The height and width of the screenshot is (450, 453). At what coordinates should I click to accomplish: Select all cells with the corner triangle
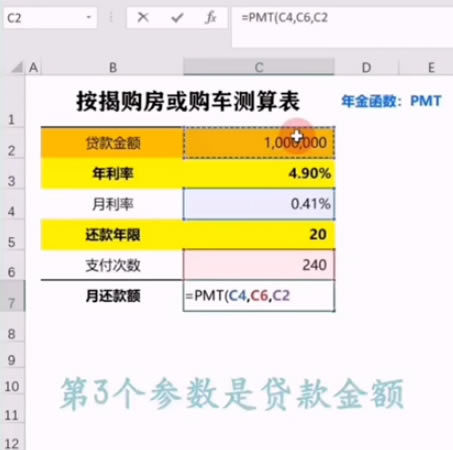tap(17, 67)
